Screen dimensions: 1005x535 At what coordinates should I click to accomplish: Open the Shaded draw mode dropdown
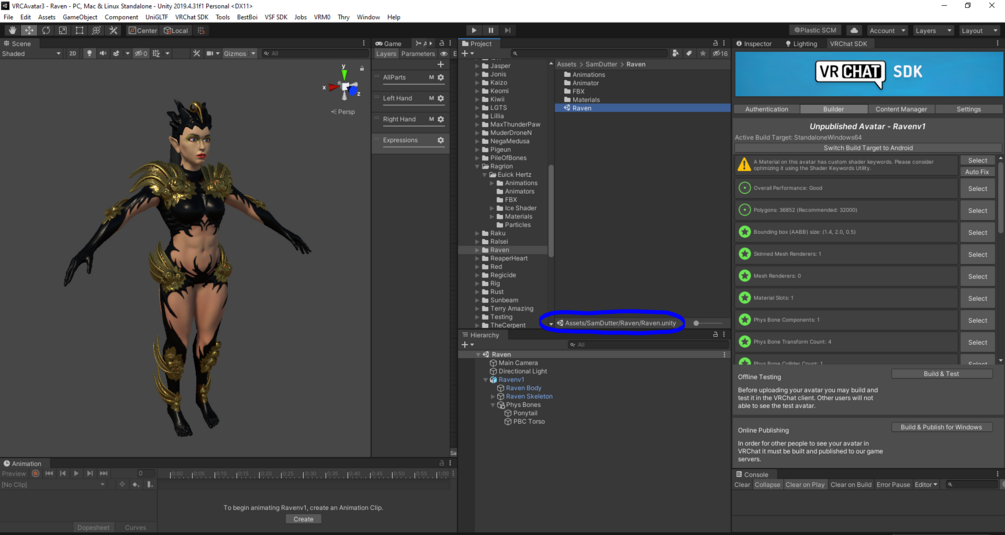tap(31, 54)
